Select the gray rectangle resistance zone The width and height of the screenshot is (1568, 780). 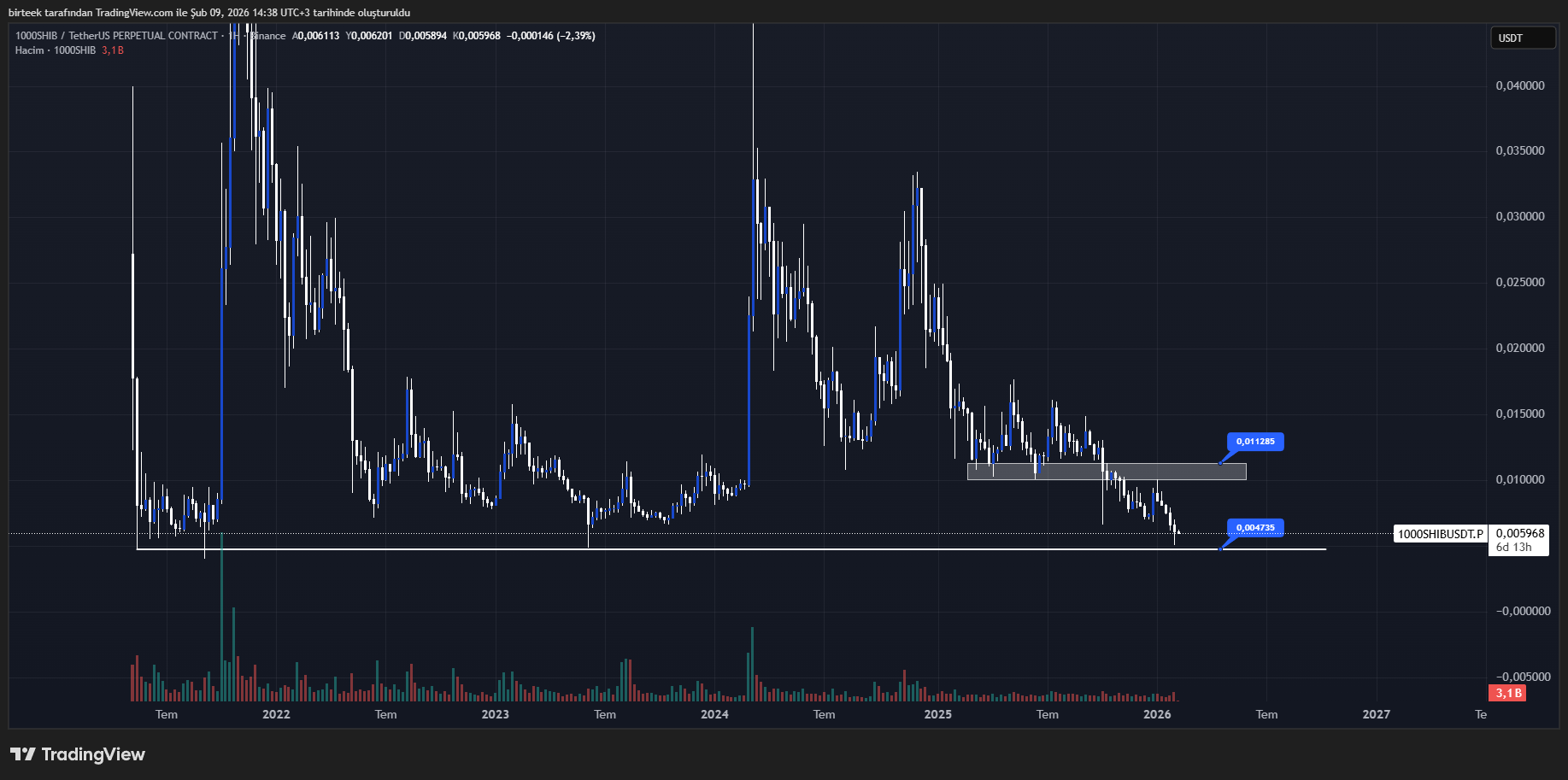[x=1106, y=472]
